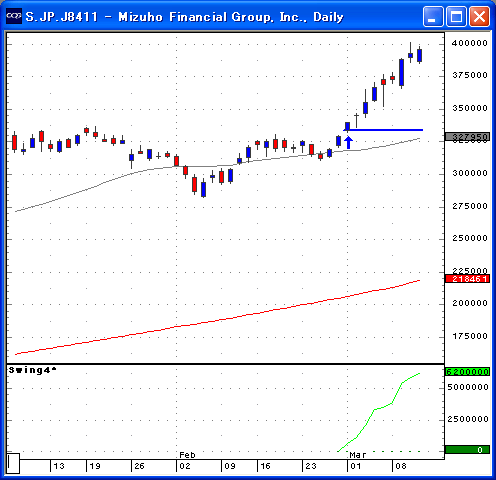496x480 pixels.
Task: Click the CQG icon in the title bar
Action: [14, 16]
